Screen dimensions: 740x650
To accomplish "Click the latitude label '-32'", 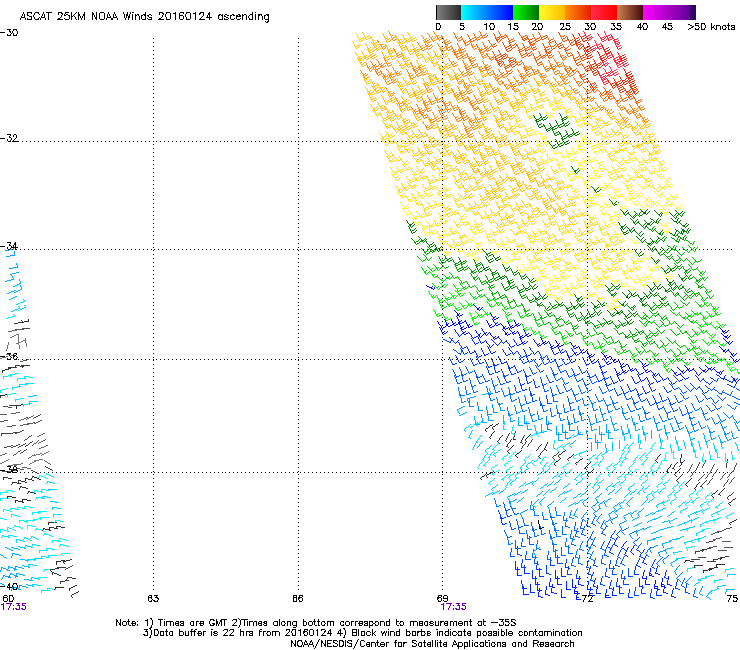I will [x=9, y=138].
